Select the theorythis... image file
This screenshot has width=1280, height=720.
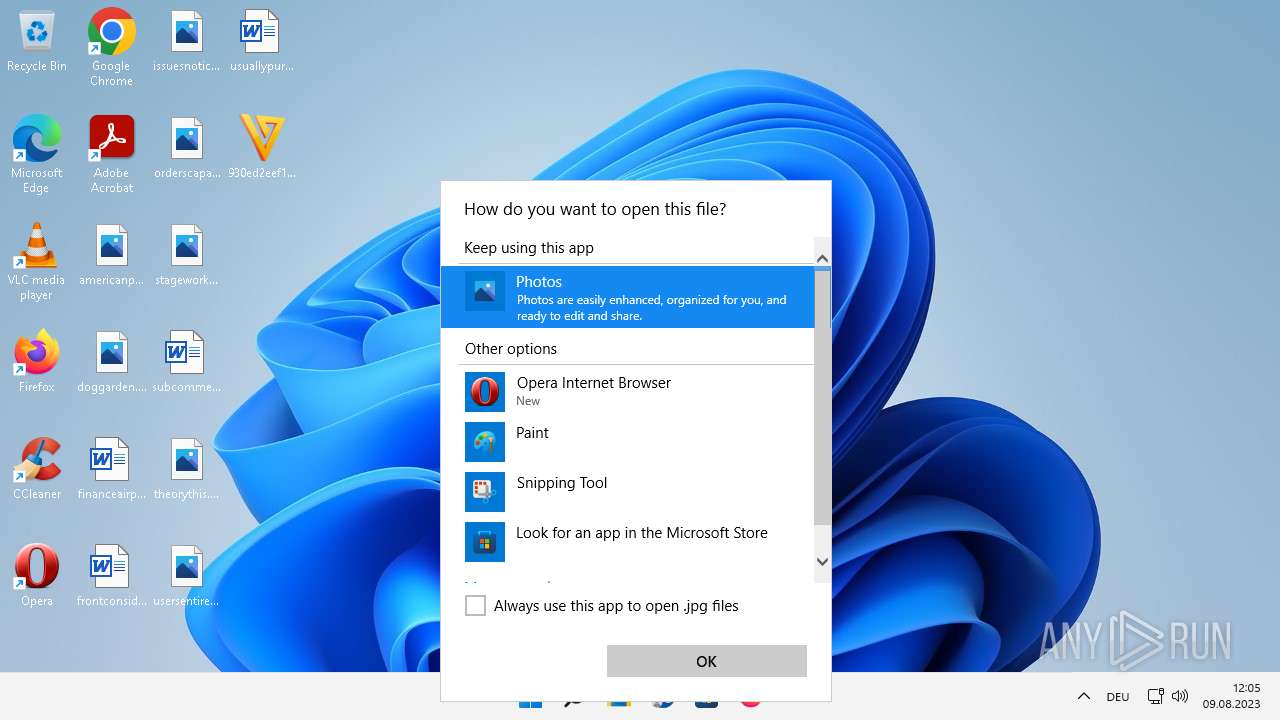187,468
